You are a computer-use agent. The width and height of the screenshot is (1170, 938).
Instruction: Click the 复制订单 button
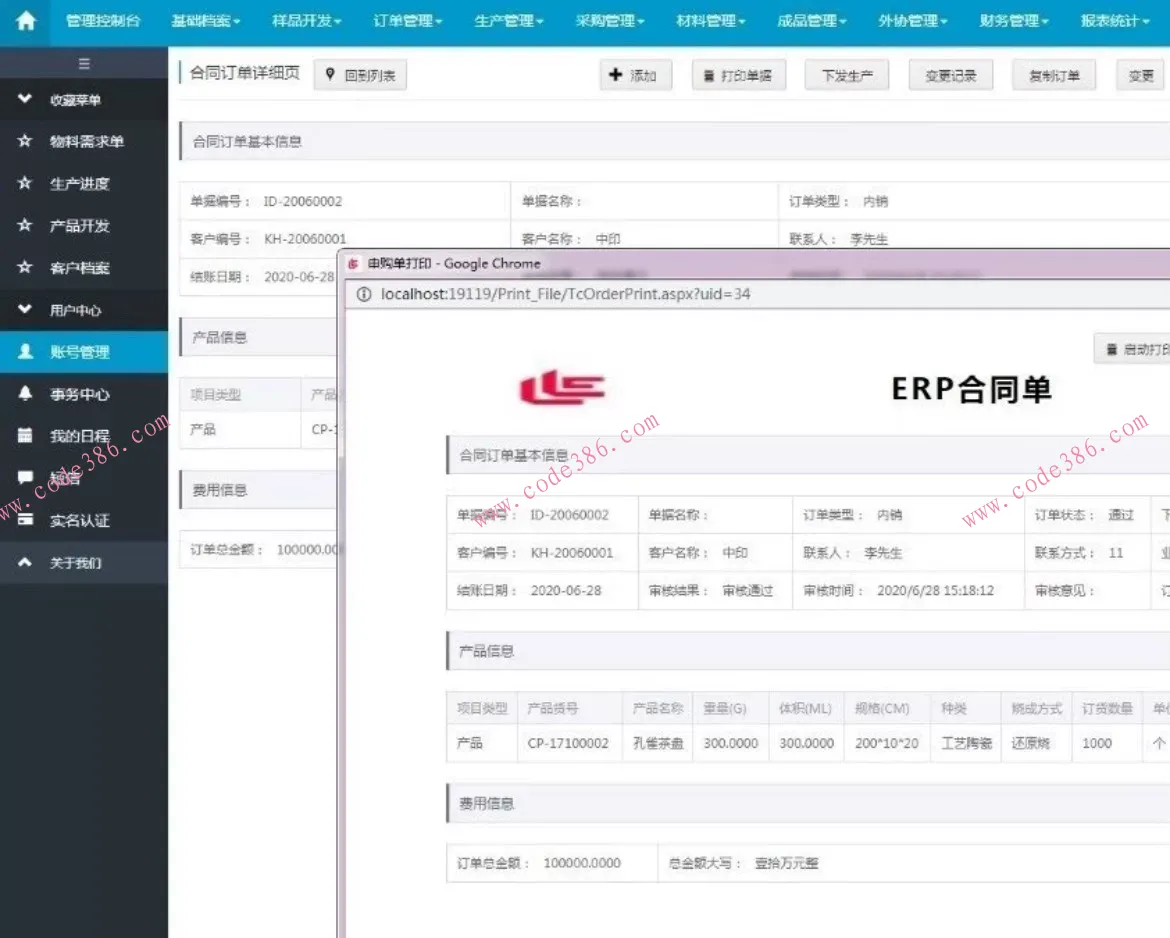pyautogui.click(x=1053, y=75)
